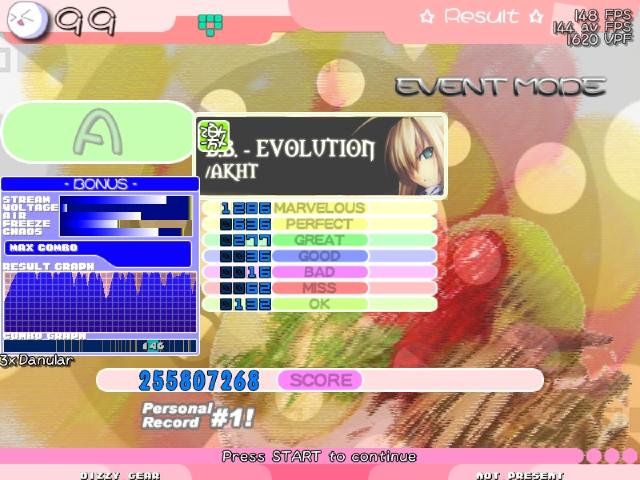Click the large A grade letter
Image resolution: width=640 pixels, height=480 pixels.
[98, 131]
